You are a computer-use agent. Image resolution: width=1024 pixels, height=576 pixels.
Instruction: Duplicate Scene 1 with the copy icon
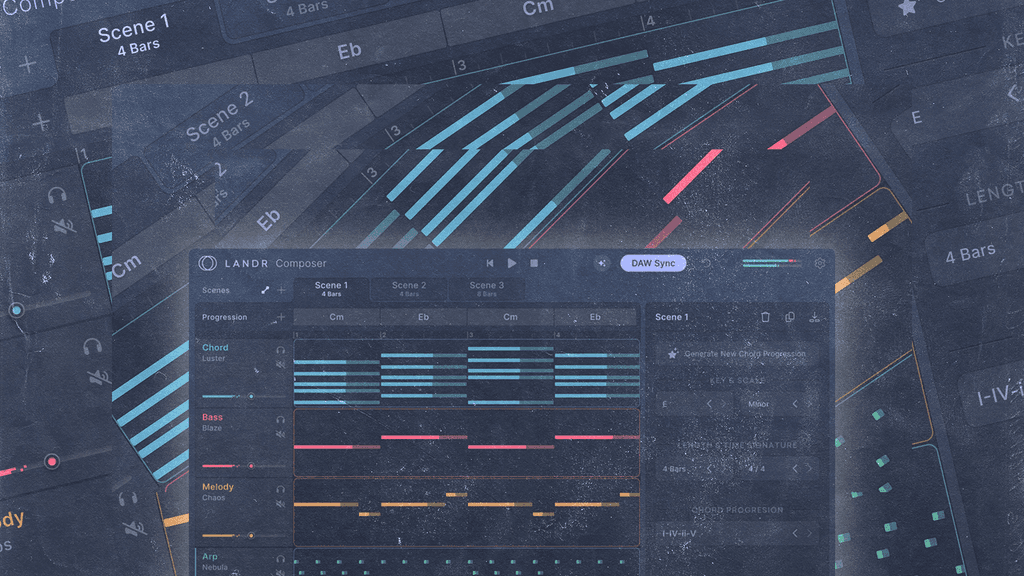790,317
